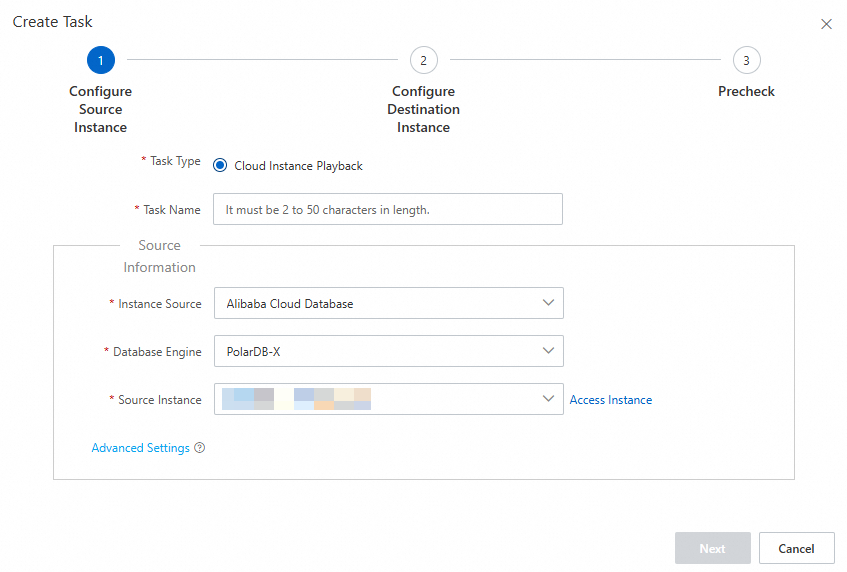The height and width of the screenshot is (572, 847).
Task: Click the Next button
Action: click(x=712, y=548)
